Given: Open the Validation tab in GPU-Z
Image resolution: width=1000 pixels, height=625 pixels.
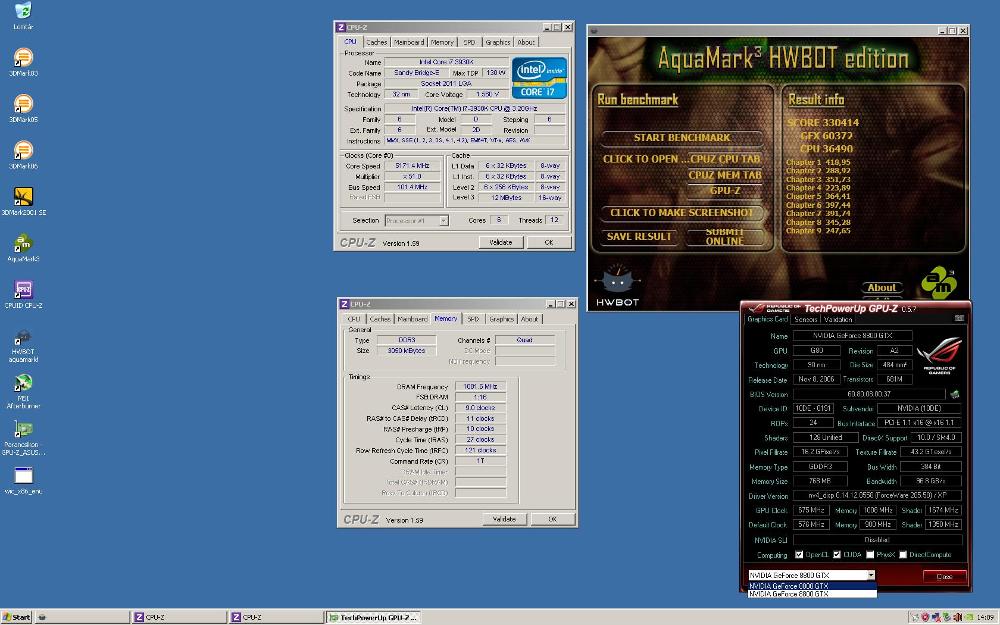Looking at the screenshot, I should [x=838, y=320].
